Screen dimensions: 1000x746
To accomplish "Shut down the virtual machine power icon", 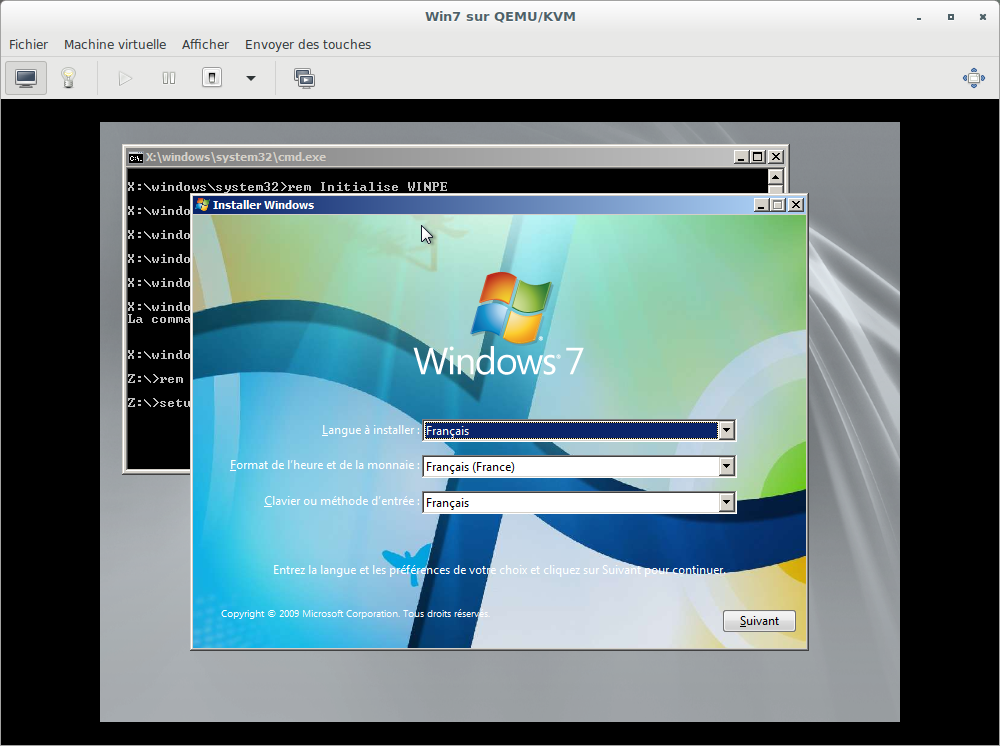I will click(x=212, y=78).
